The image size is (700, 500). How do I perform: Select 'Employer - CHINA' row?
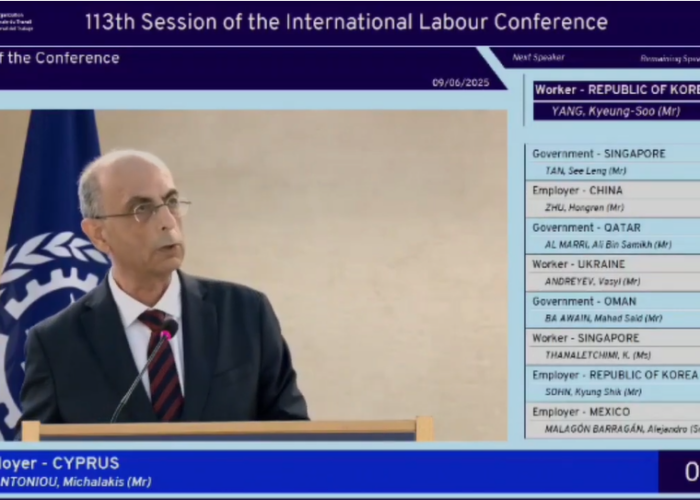click(x=613, y=191)
